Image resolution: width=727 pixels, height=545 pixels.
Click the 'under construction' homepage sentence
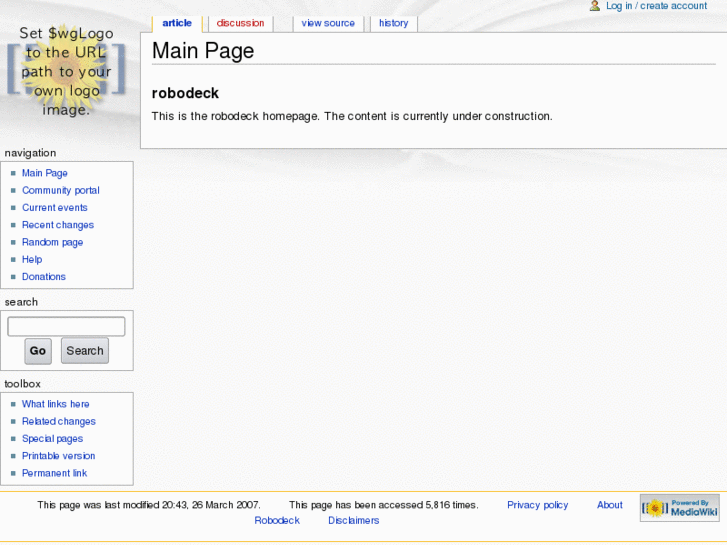(352, 116)
